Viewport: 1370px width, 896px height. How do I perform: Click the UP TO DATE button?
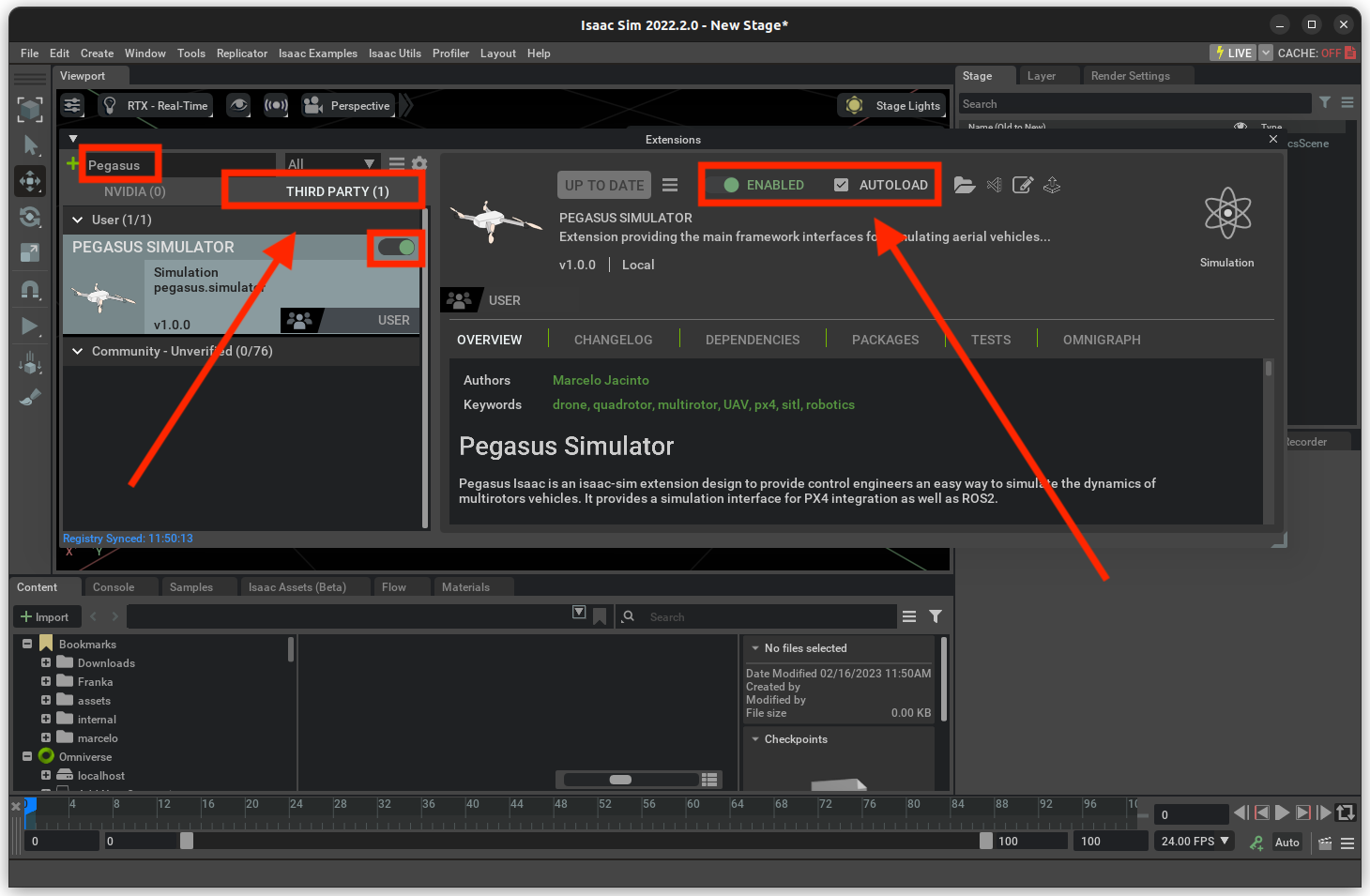(603, 185)
